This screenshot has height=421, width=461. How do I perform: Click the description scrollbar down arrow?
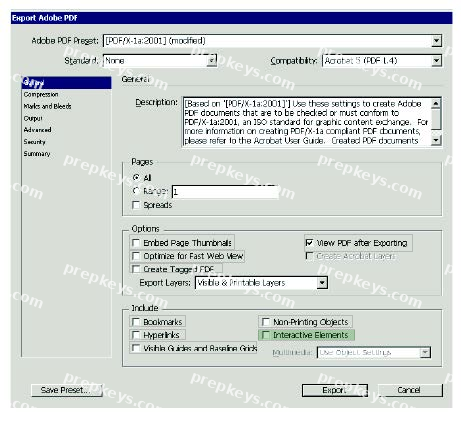click(x=436, y=140)
